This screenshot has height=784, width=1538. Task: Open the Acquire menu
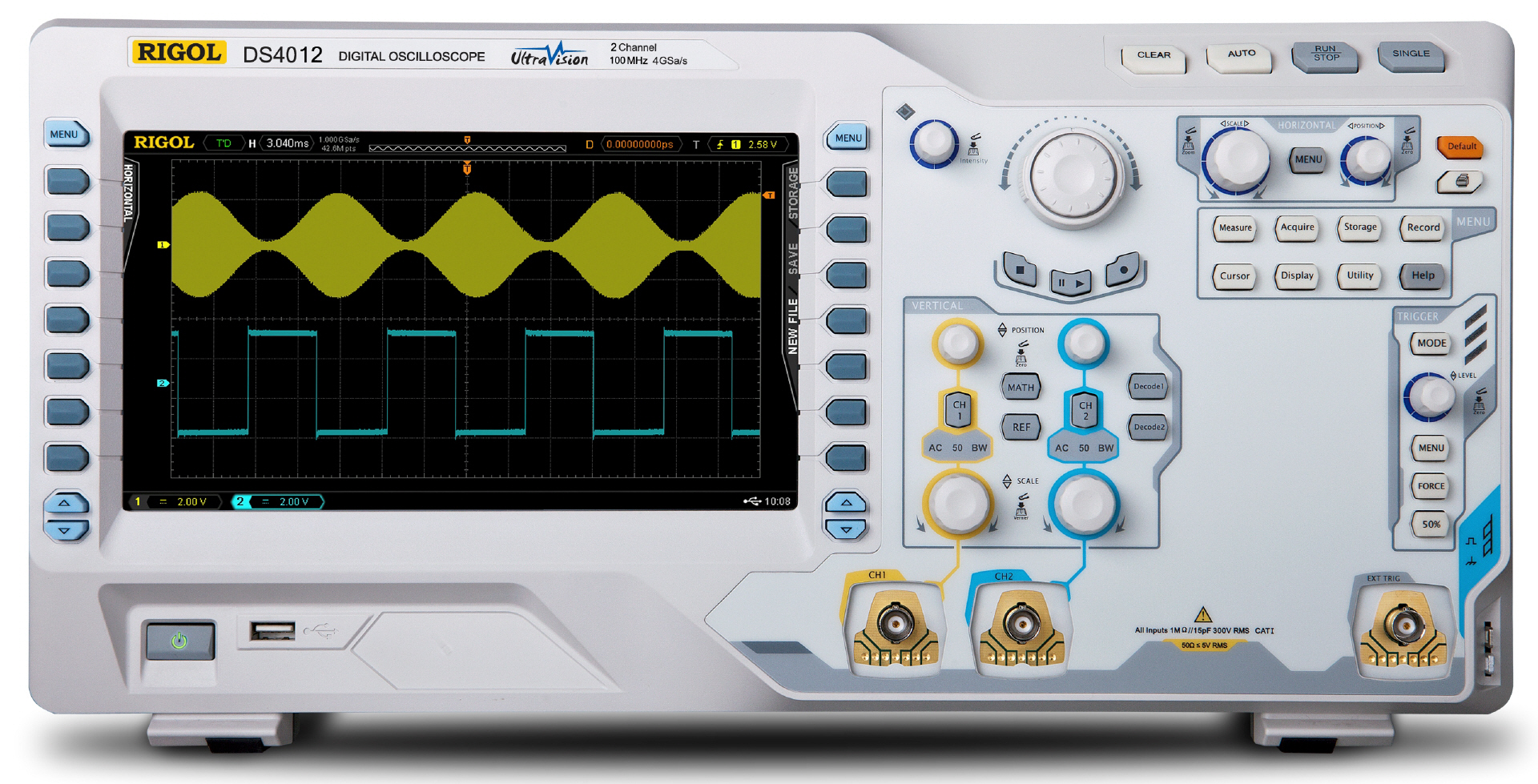(x=1297, y=227)
